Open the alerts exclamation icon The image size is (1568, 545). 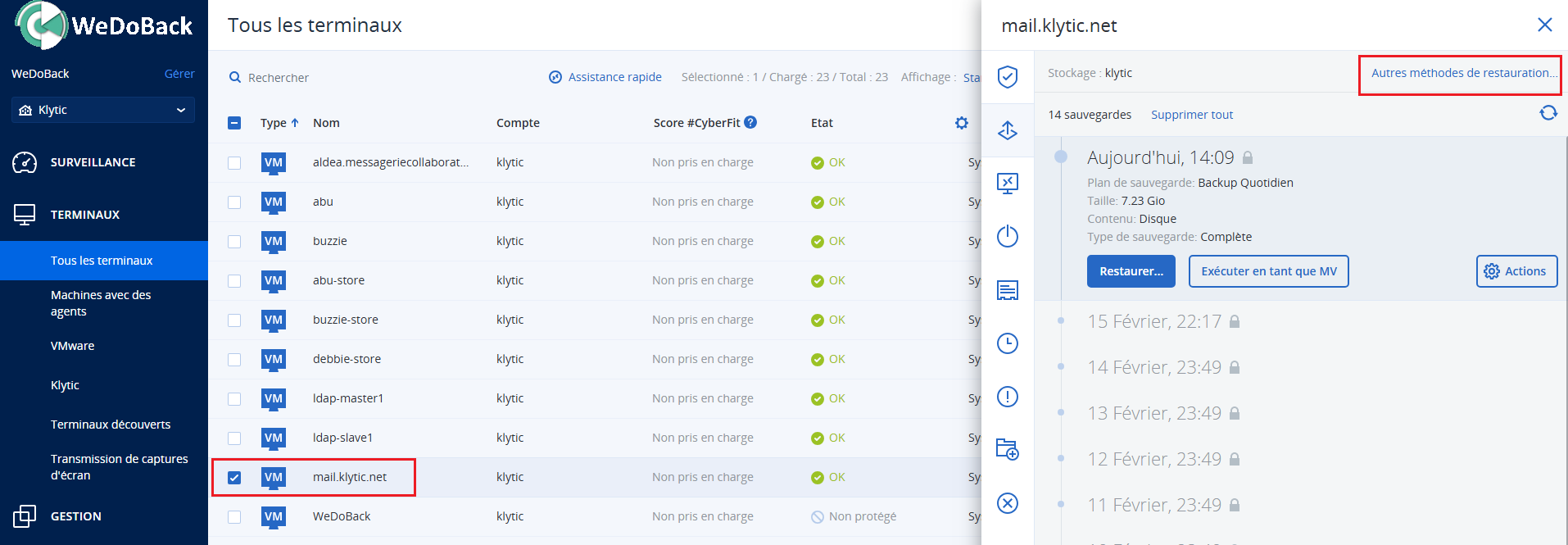point(1008,397)
